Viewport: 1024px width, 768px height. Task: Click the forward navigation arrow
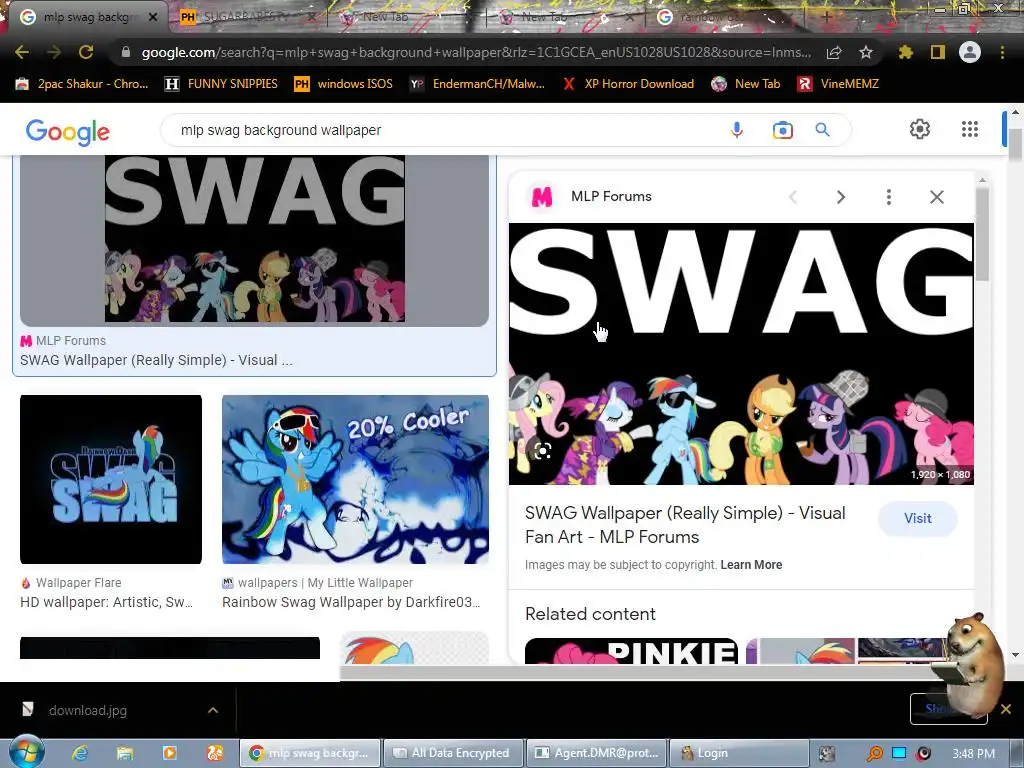tap(54, 52)
